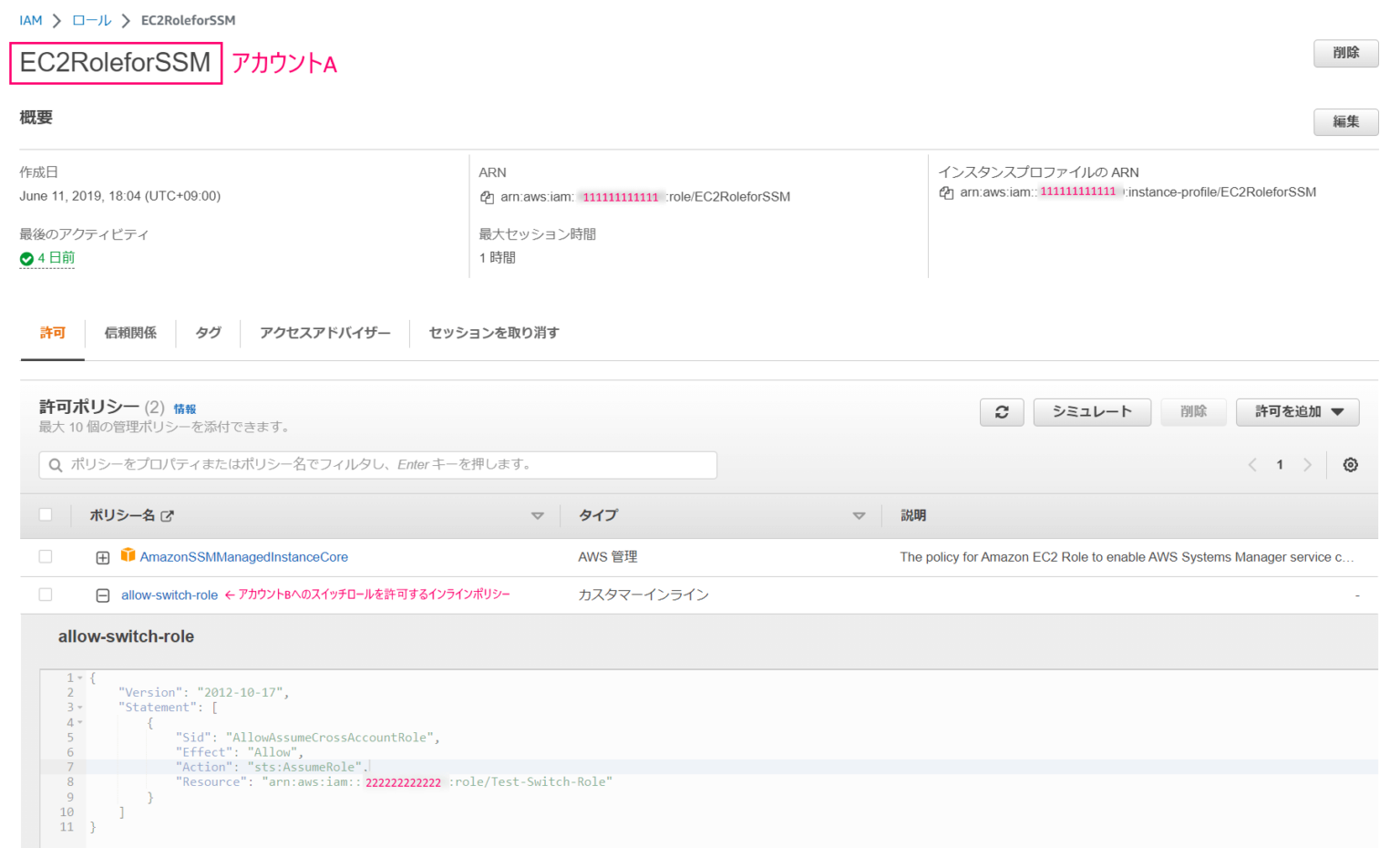Refresh the permissions policies list

coord(1002,412)
